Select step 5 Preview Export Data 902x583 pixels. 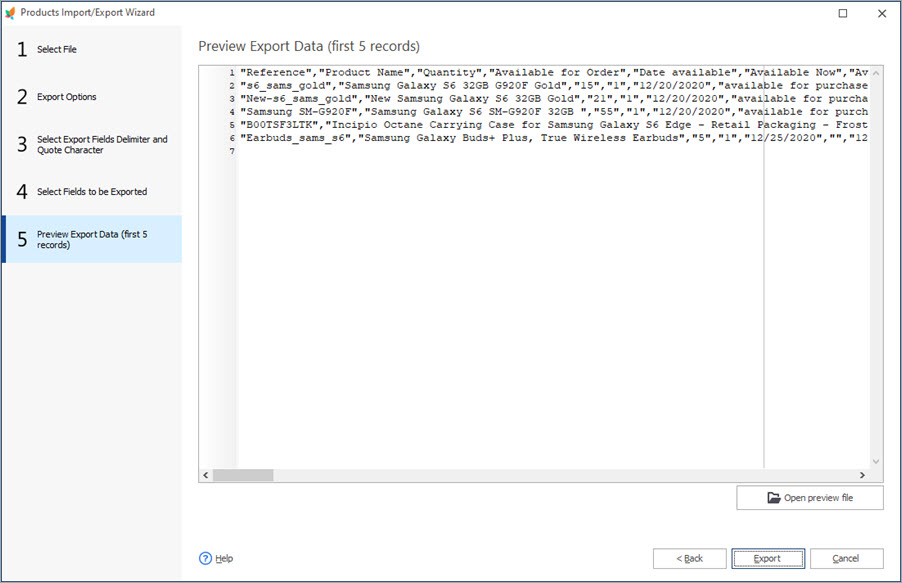click(91, 239)
